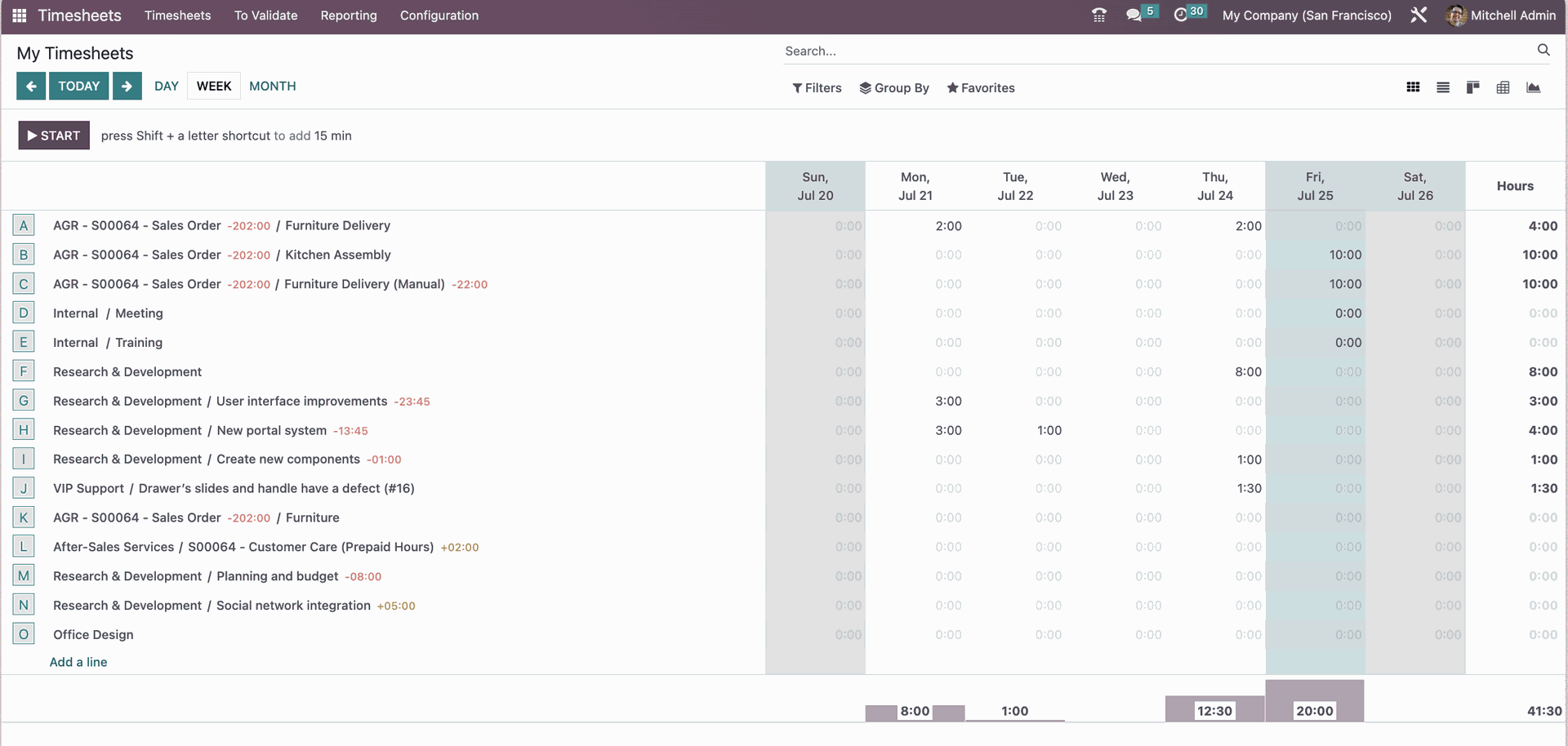Edit Thursday 8:00 cell for Research & Development

point(1215,371)
